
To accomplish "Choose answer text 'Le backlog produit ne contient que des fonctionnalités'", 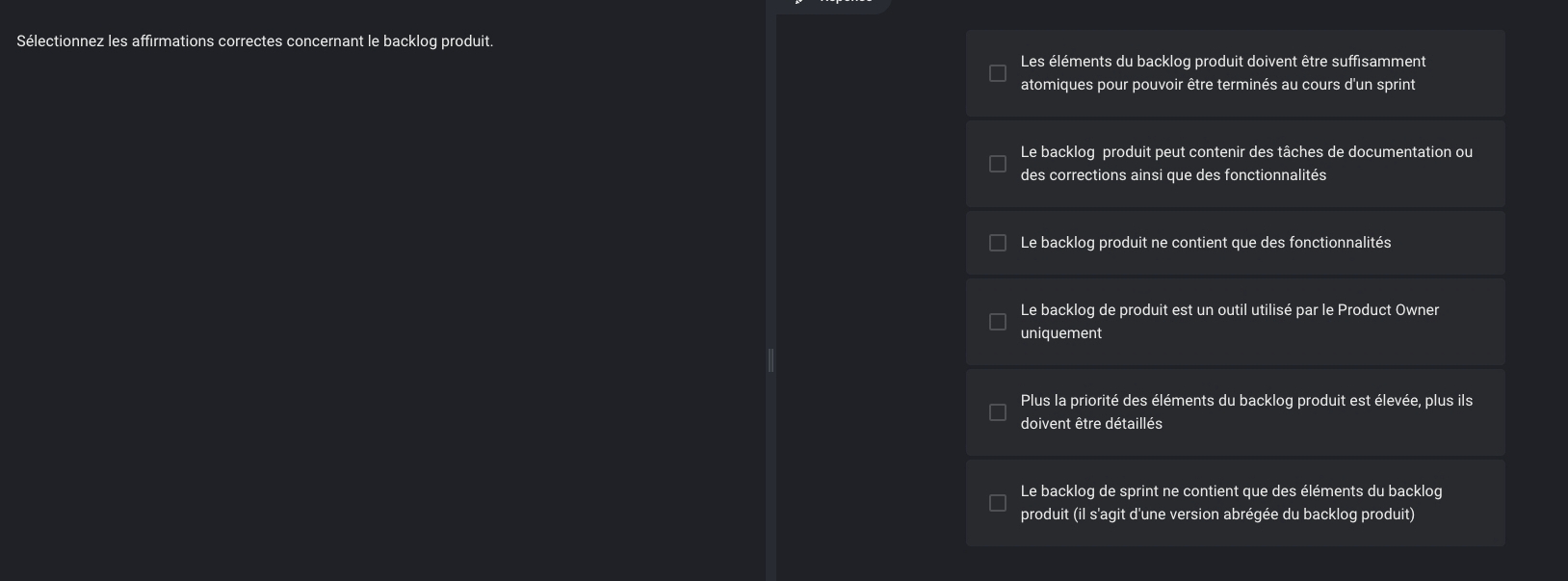I will coord(1206,243).
